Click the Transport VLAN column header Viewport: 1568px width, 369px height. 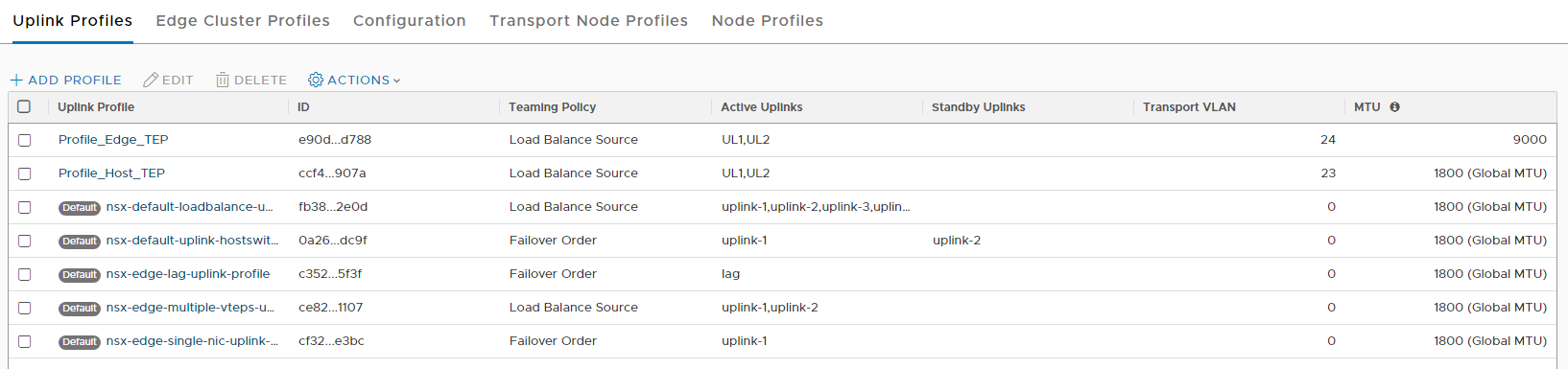coord(1189,107)
